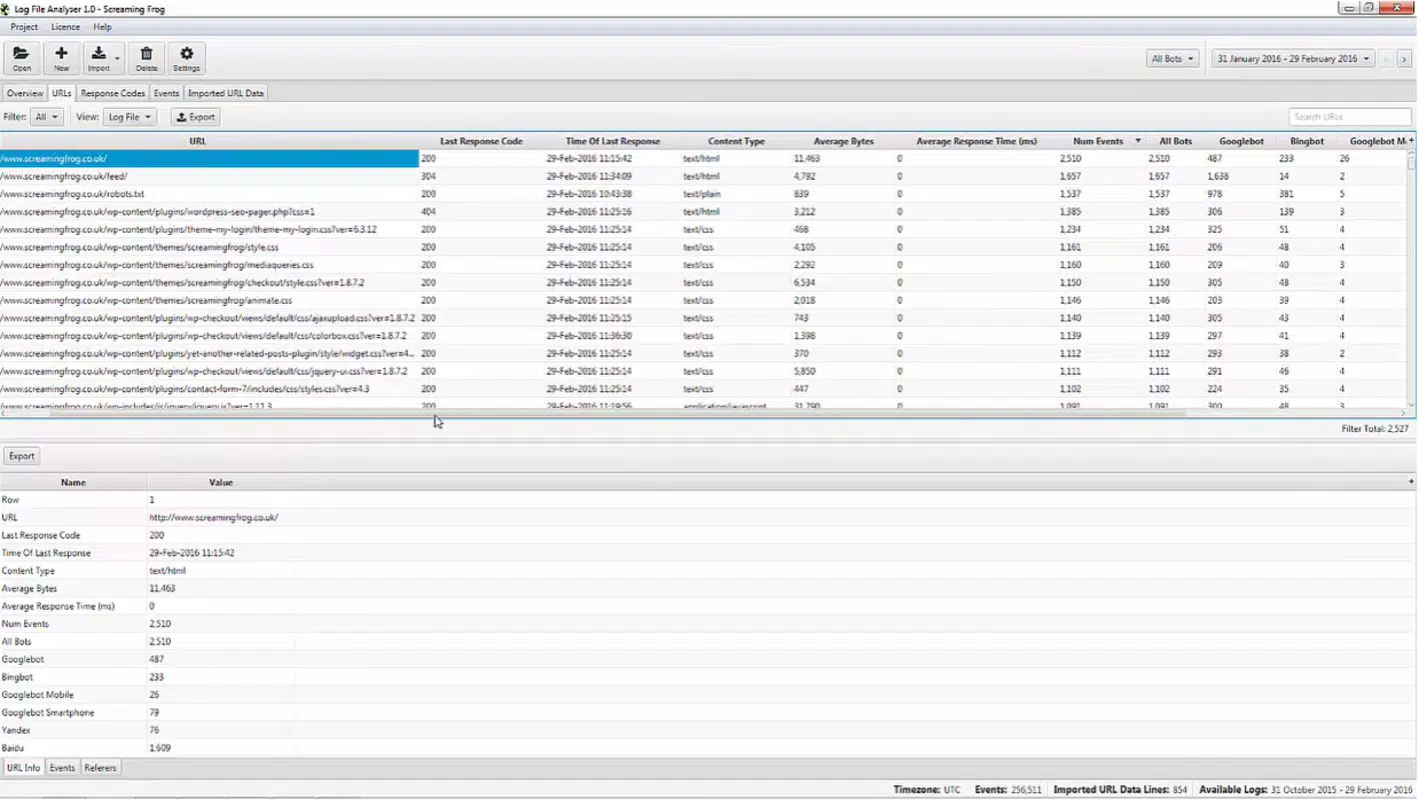Sort by Num Events column header
This screenshot has width=1419, height=800.
pos(1098,141)
